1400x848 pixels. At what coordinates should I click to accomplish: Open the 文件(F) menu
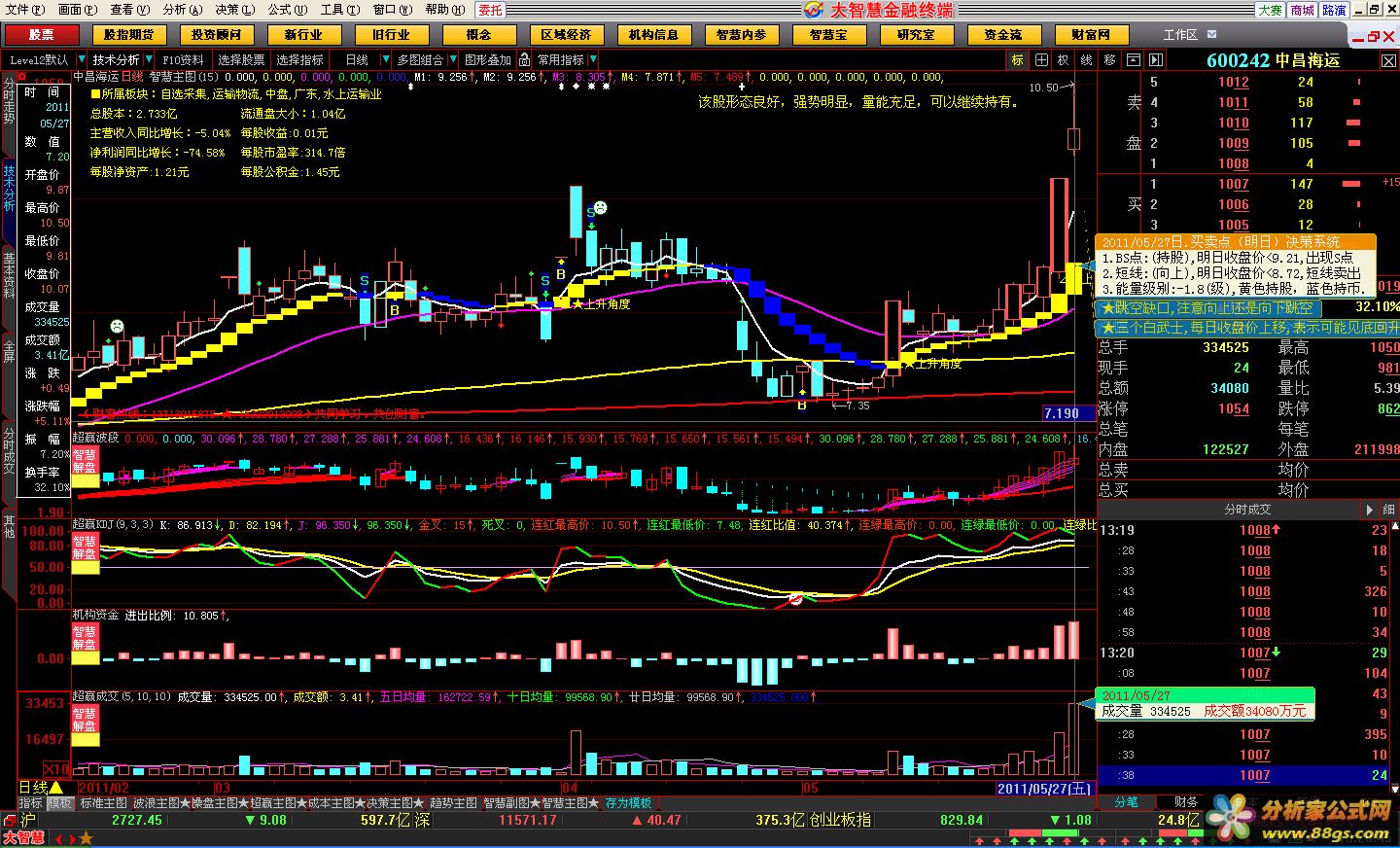click(x=25, y=10)
